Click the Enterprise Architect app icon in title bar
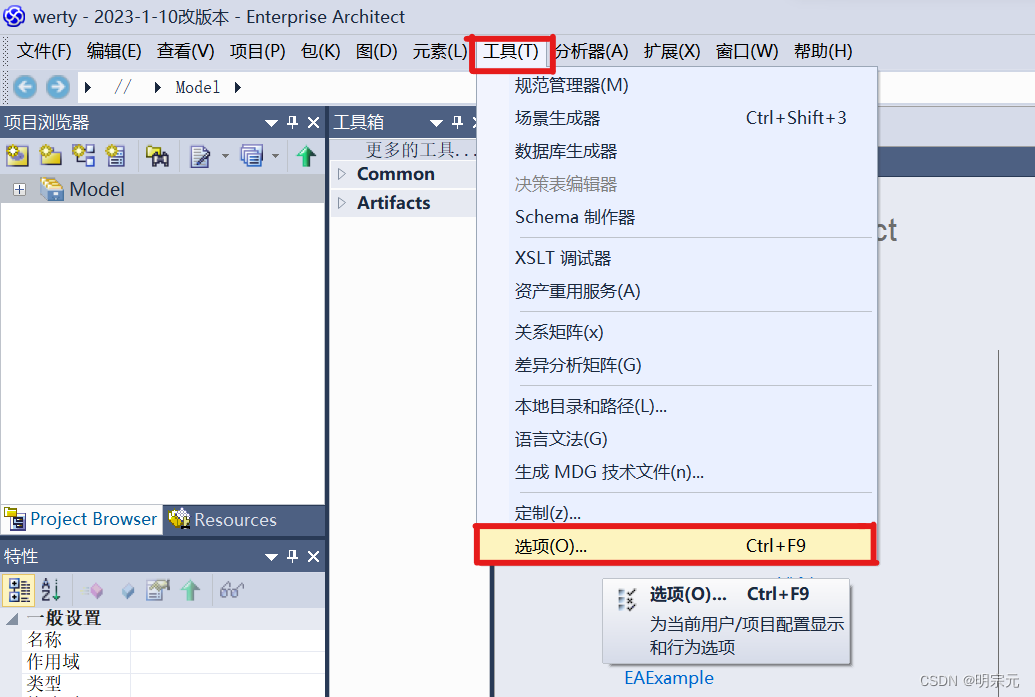This screenshot has width=1035, height=697. 14,16
